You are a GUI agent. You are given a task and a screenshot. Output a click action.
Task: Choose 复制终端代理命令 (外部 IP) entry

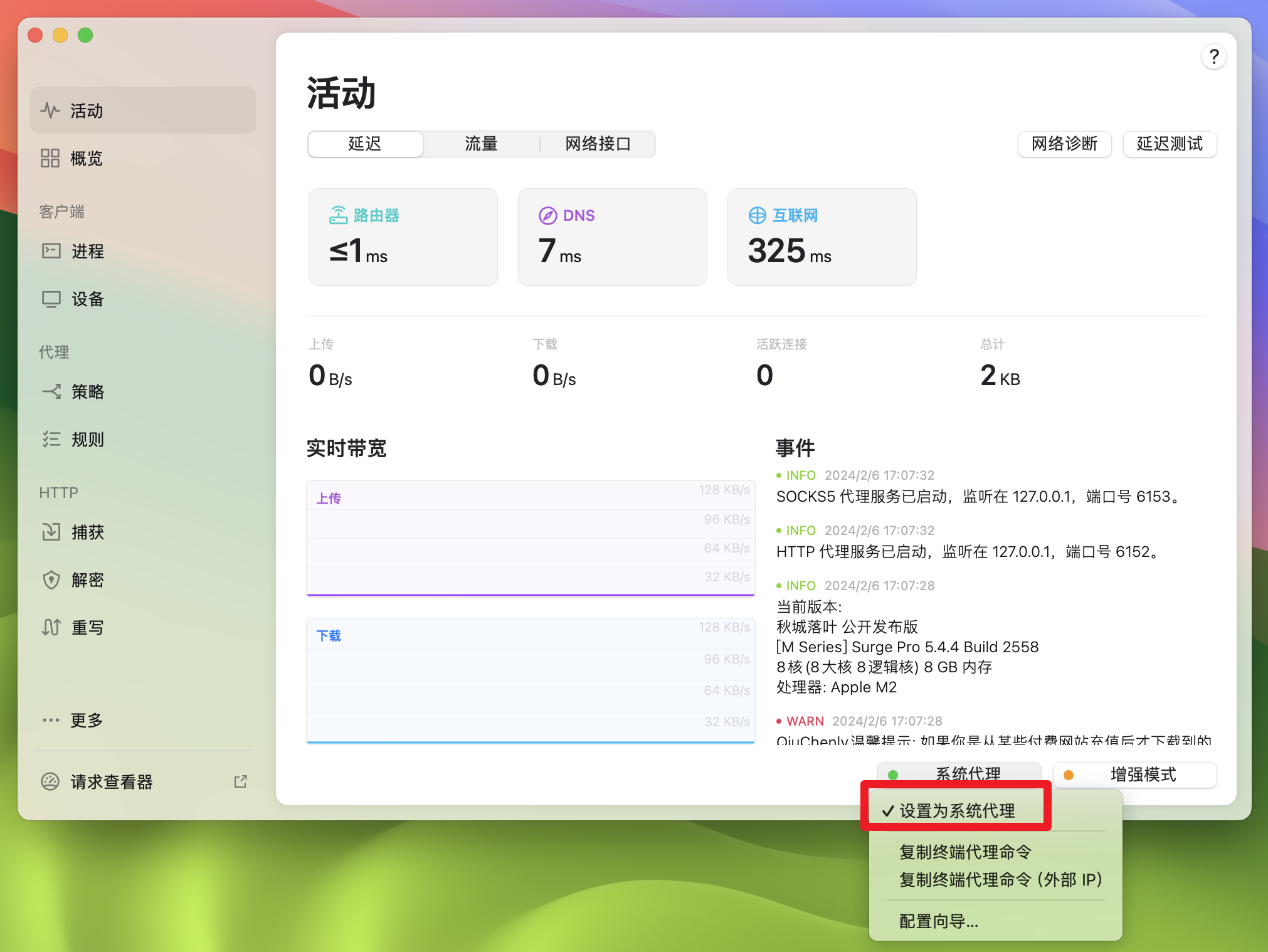tap(1000, 880)
